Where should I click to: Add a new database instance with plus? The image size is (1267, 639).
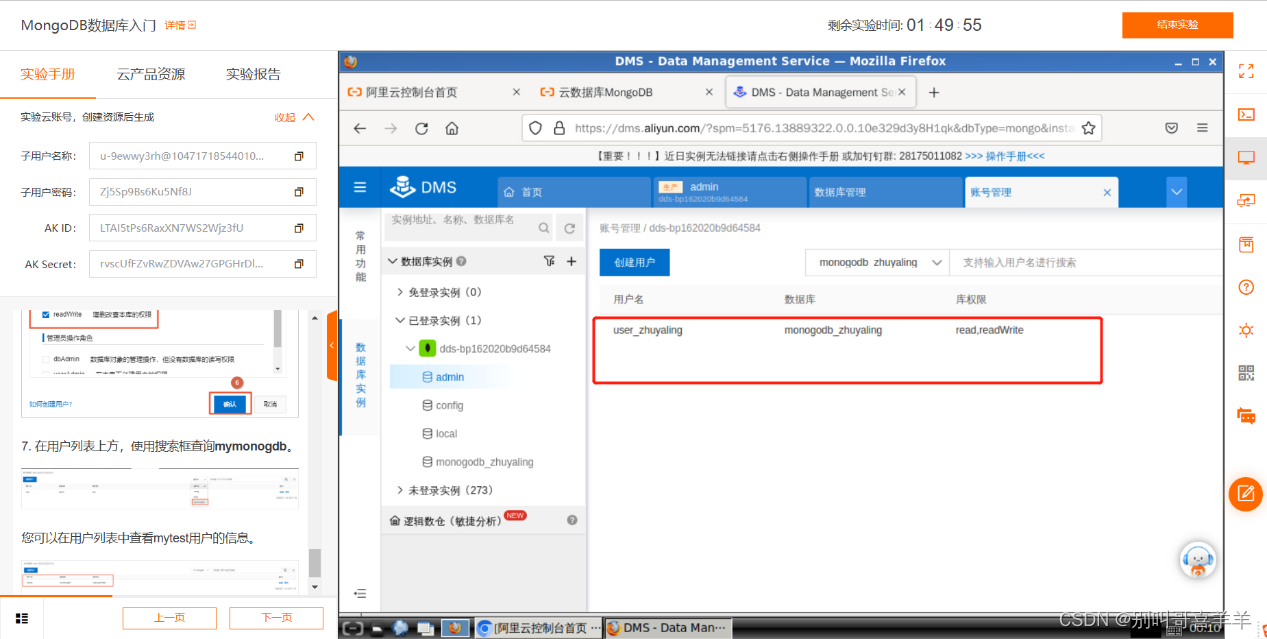coord(572,261)
